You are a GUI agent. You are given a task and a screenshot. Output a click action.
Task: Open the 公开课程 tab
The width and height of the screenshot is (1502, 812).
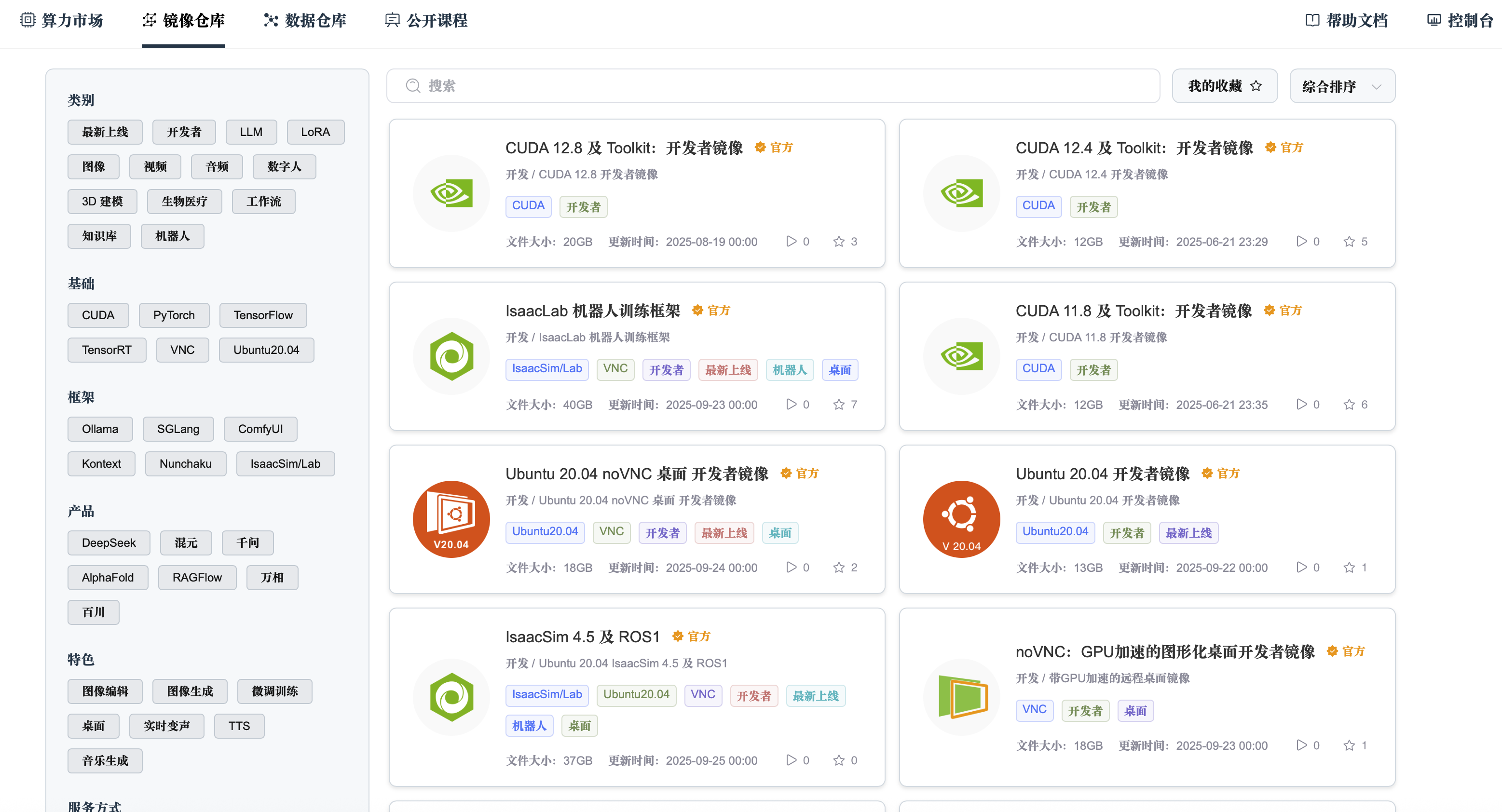(426, 20)
